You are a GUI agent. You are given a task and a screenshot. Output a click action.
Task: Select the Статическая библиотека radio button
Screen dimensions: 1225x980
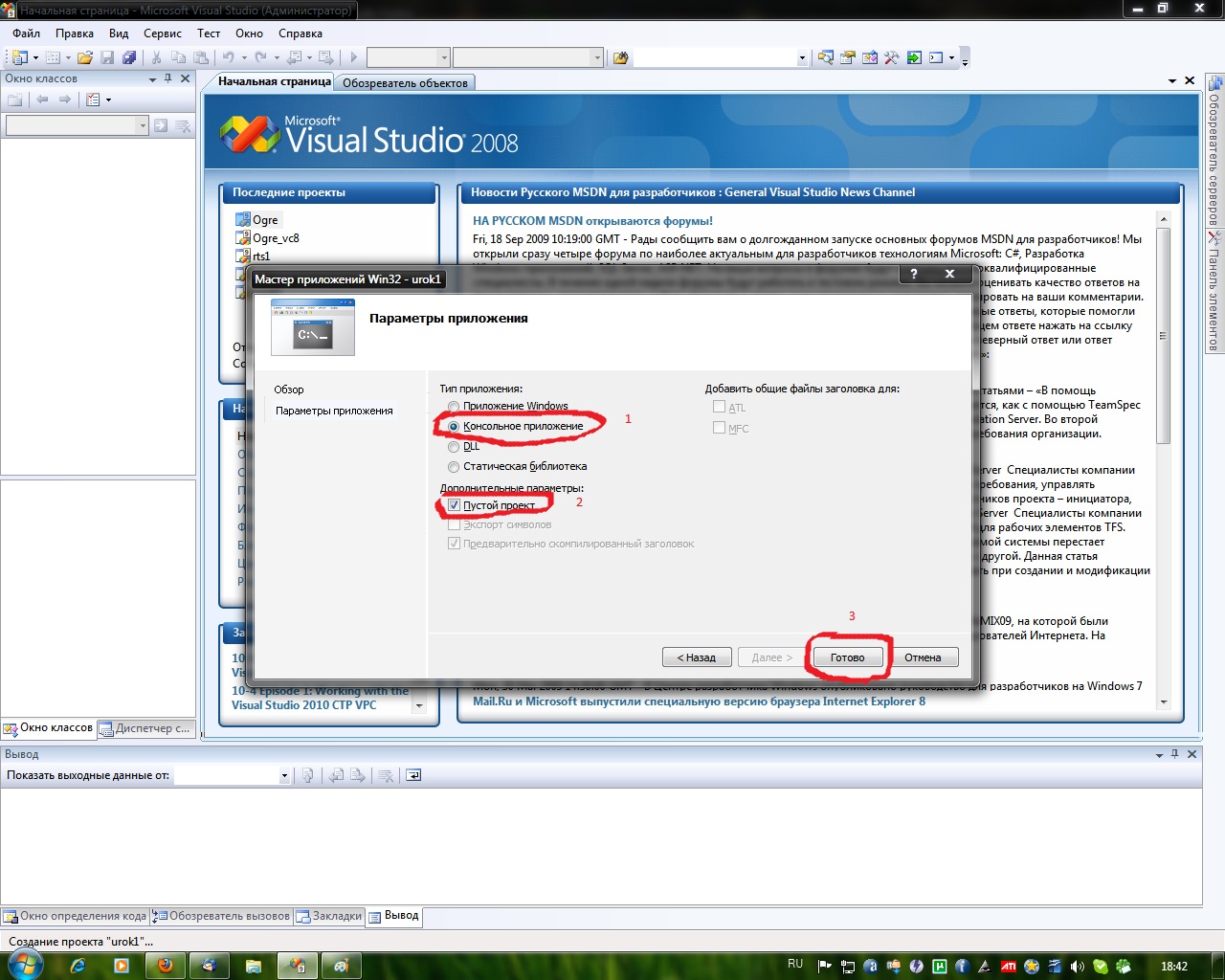(x=454, y=466)
